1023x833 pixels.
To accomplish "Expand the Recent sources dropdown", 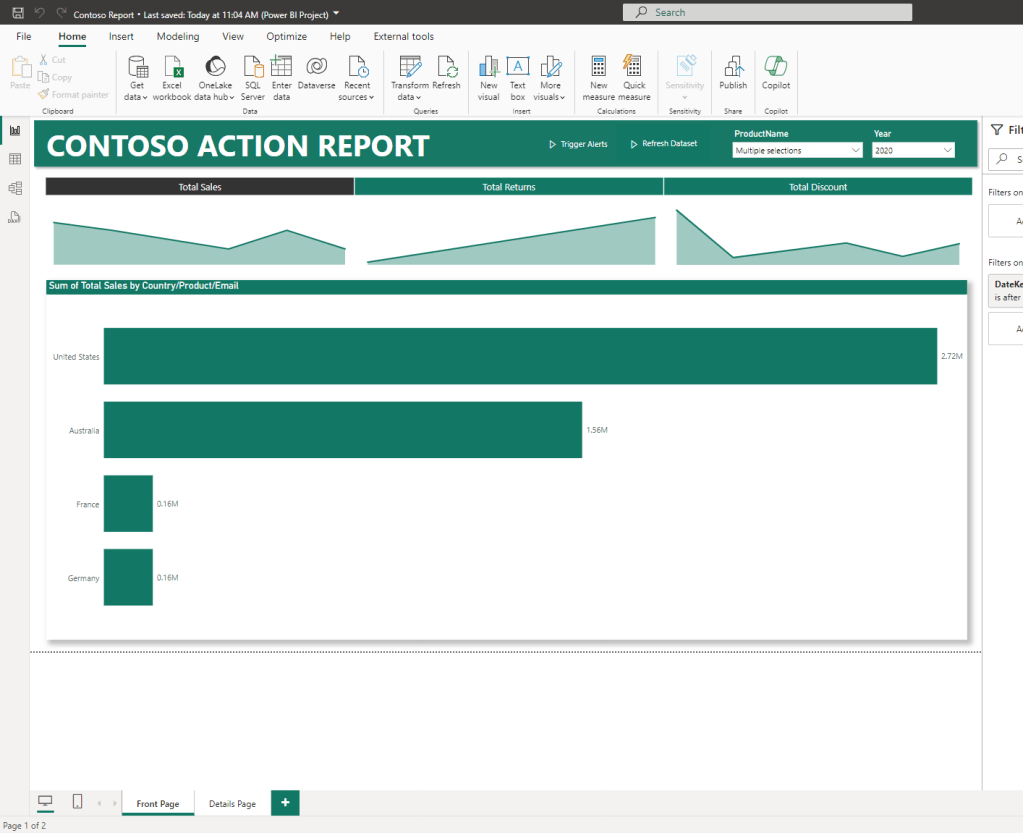I will (357, 97).
